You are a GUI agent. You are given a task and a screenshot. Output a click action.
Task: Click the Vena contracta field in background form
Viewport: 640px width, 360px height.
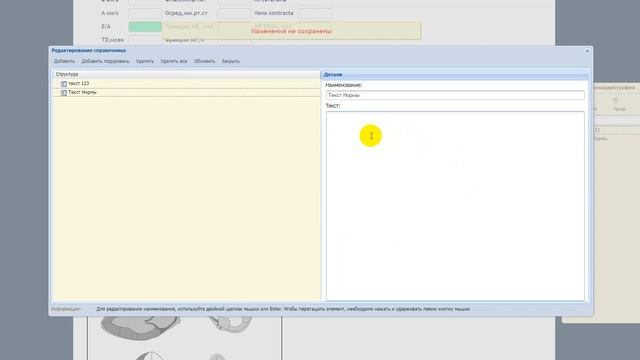[x=315, y=13]
